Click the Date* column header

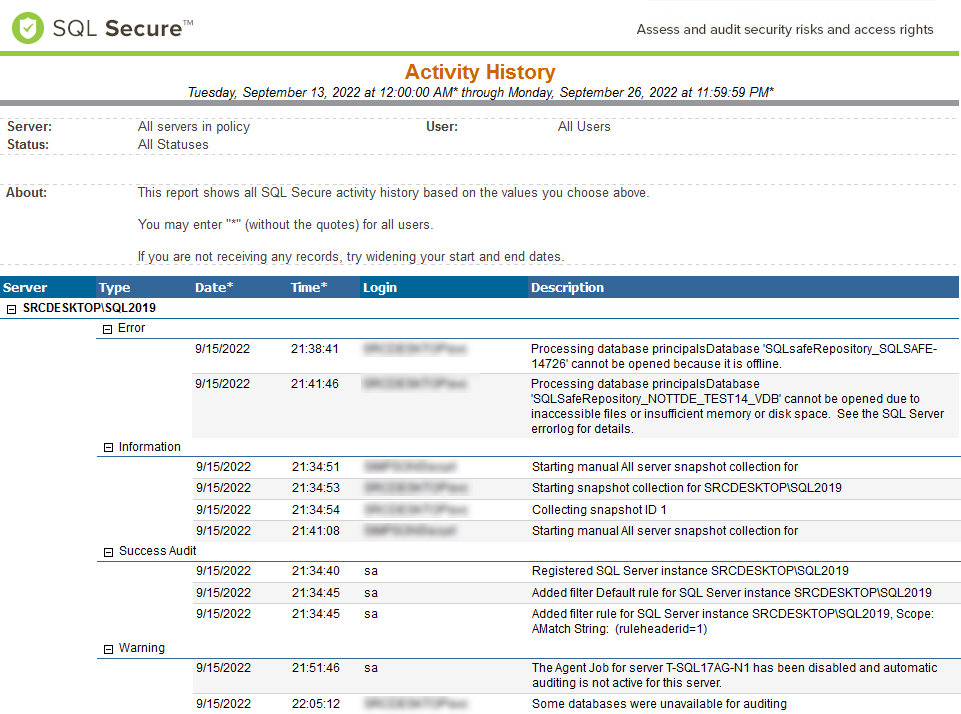[214, 287]
